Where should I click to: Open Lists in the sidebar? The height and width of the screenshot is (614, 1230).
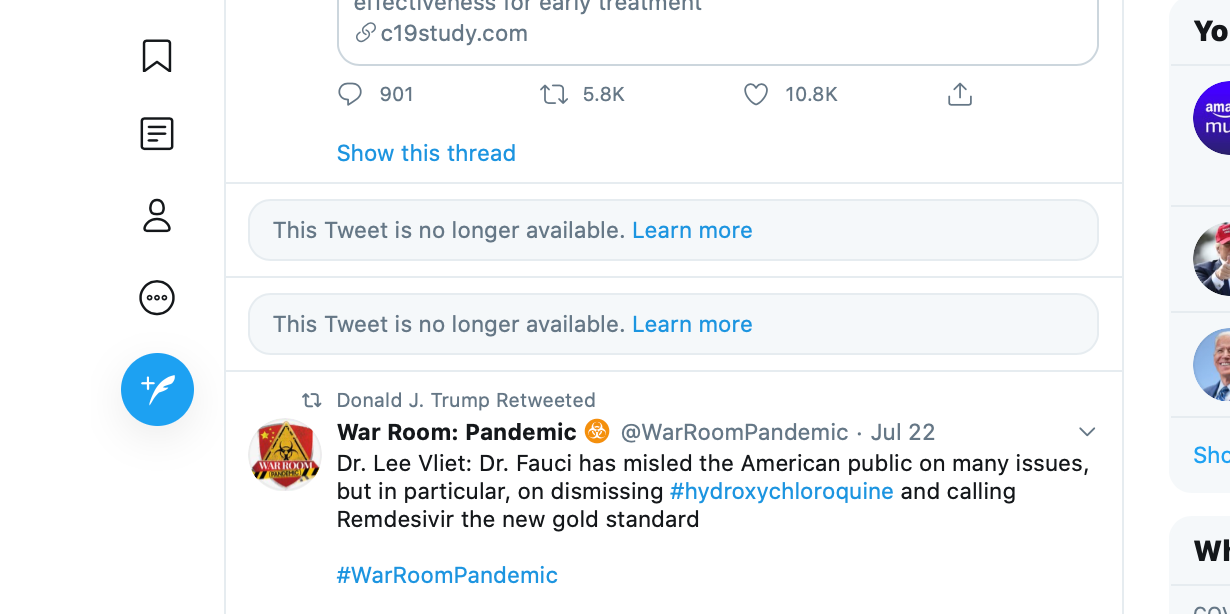point(157,134)
